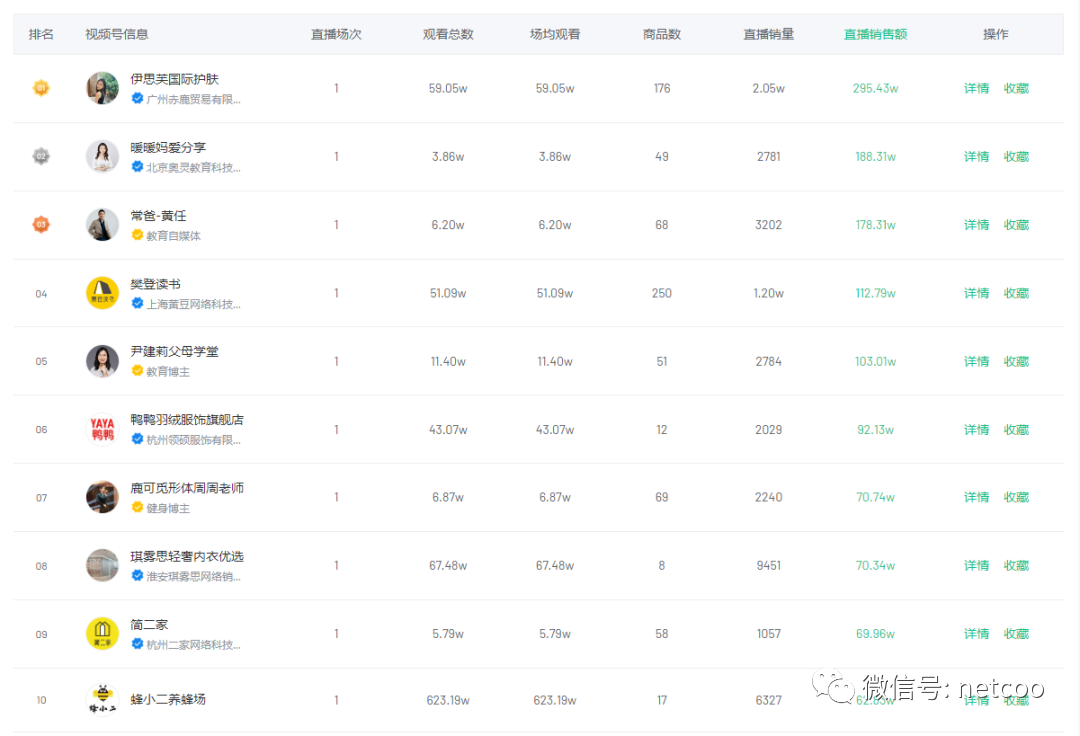1080x736 pixels.
Task: Click the account name 琪雾思轻奢内衣优选
Action: coord(187,556)
